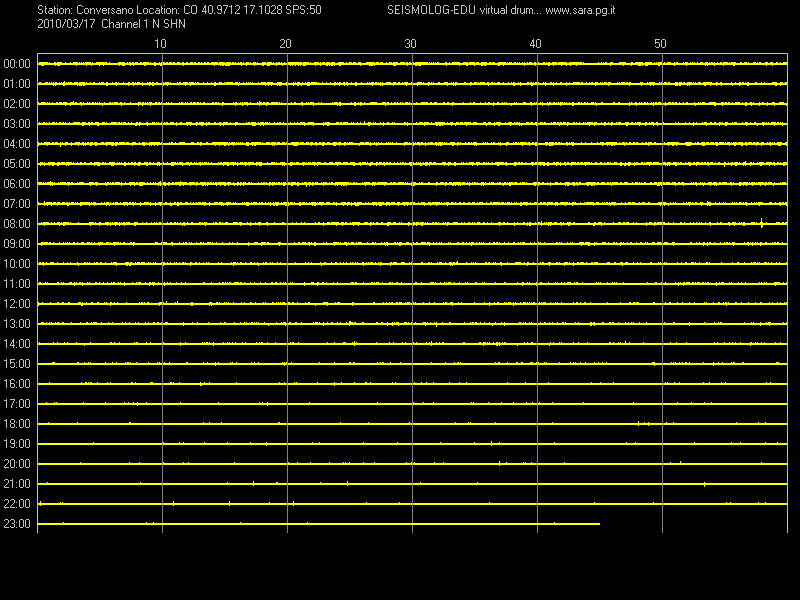Screen dimensions: 800x600
Task: Select the 21:00 hour label
Action: 17,484
